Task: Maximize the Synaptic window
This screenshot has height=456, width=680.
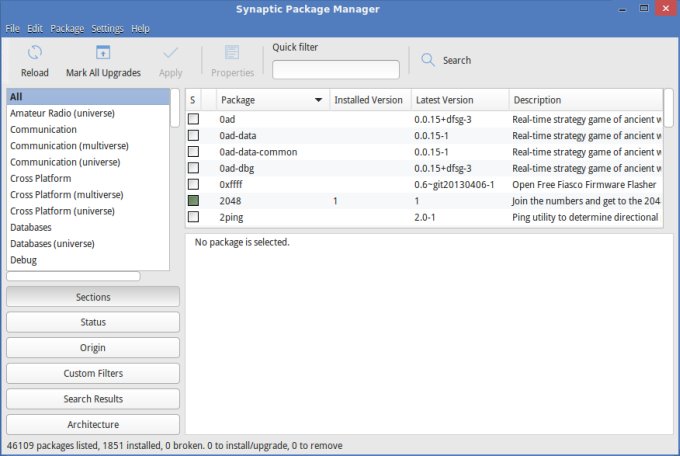Action: (x=644, y=10)
